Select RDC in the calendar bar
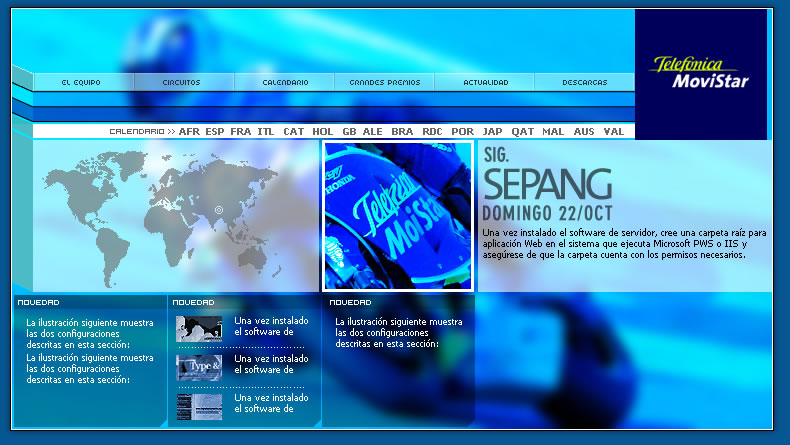 pyautogui.click(x=432, y=132)
